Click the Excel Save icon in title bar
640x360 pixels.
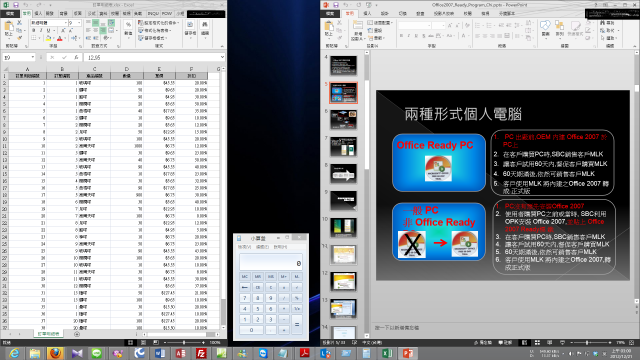coord(16,5)
